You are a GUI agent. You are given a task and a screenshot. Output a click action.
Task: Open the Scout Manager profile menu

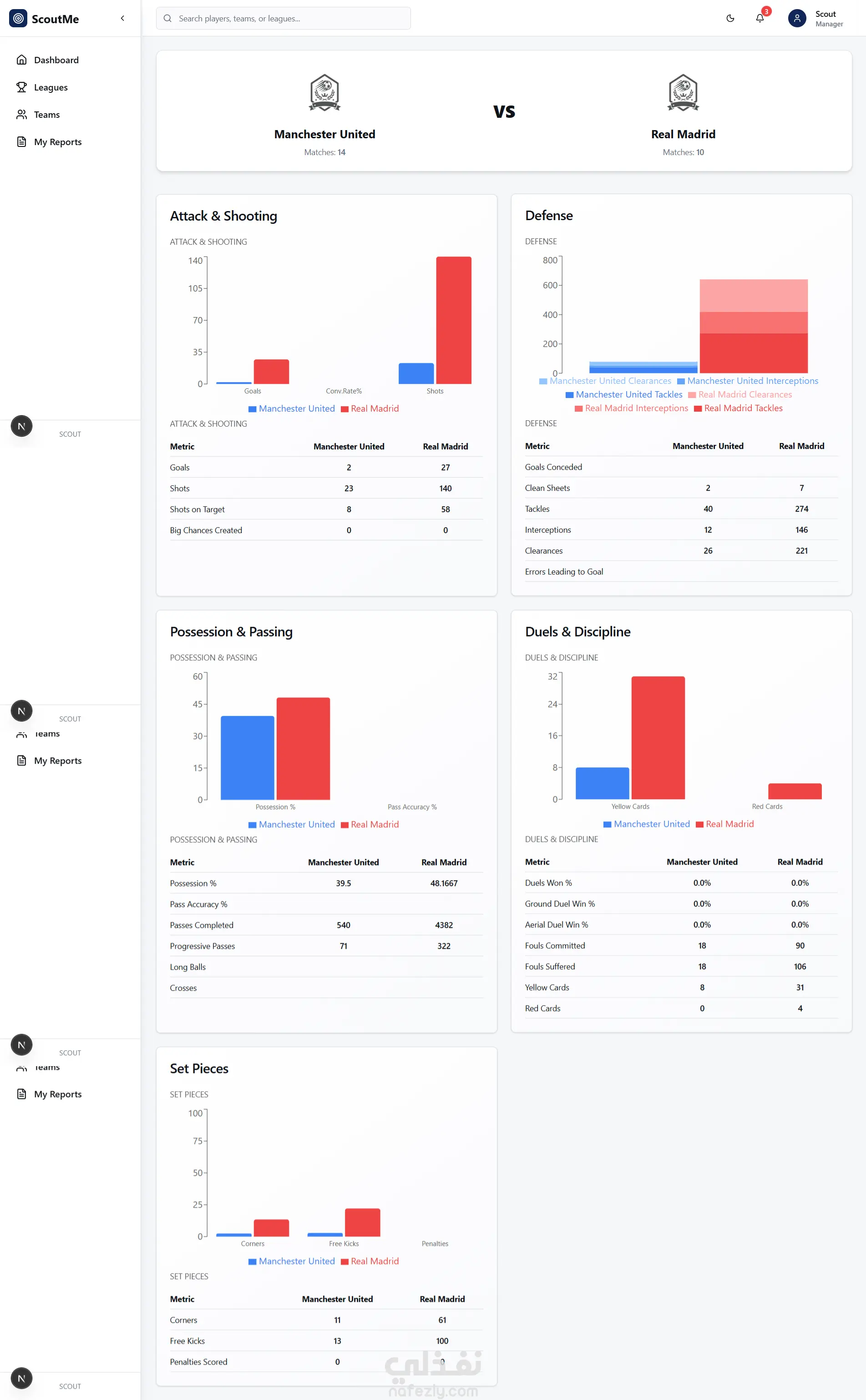[x=815, y=18]
